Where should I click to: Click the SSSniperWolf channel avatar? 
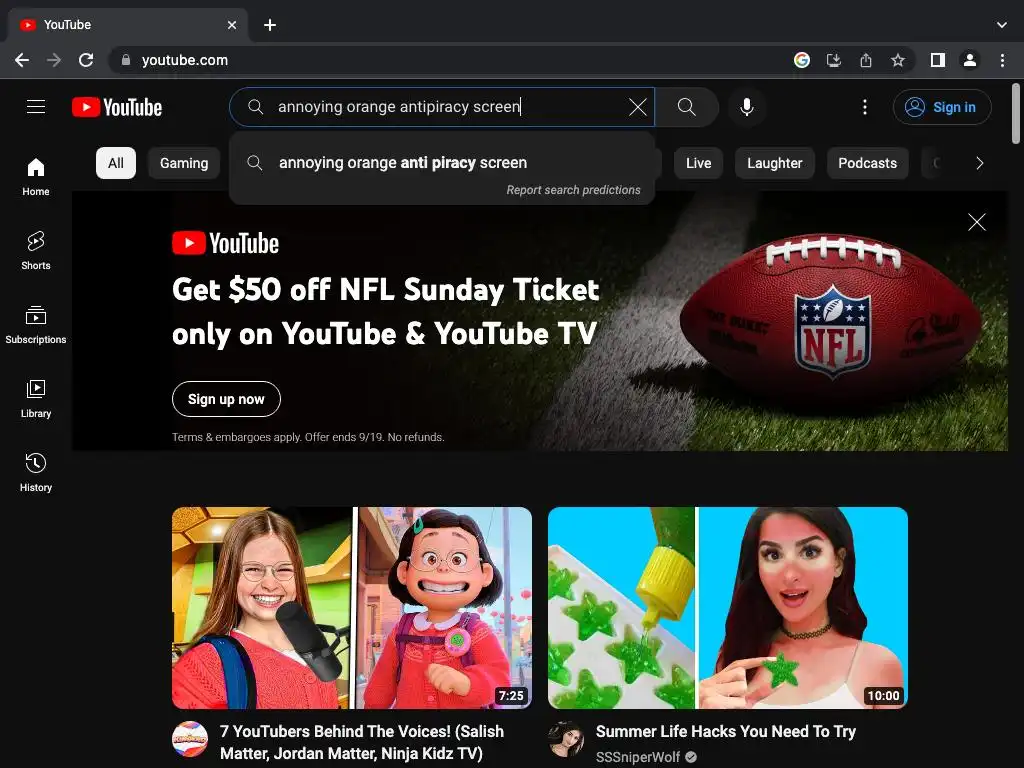(566, 739)
